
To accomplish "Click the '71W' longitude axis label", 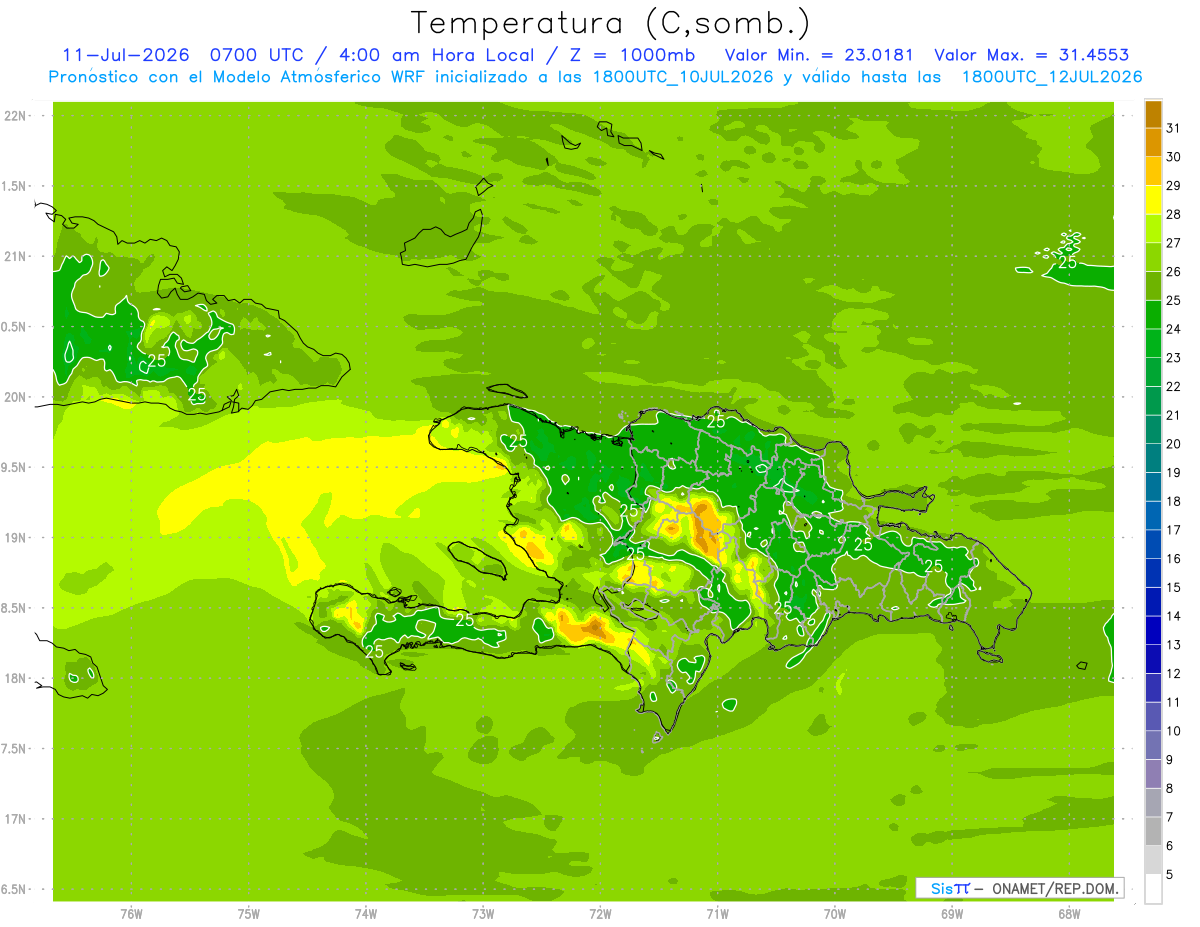I will [x=717, y=913].
